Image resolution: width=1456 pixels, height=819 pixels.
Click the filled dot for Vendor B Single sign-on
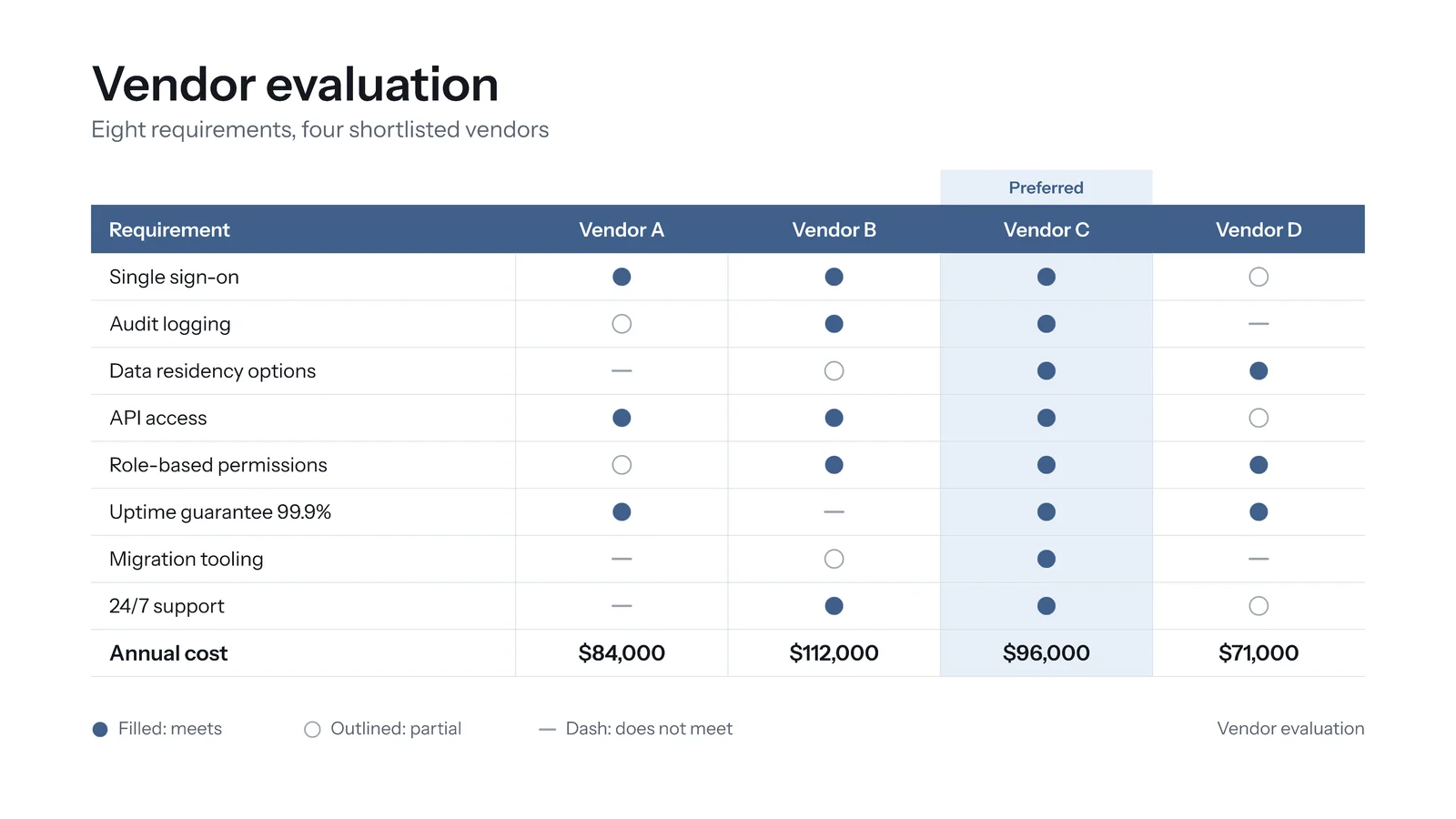834,277
